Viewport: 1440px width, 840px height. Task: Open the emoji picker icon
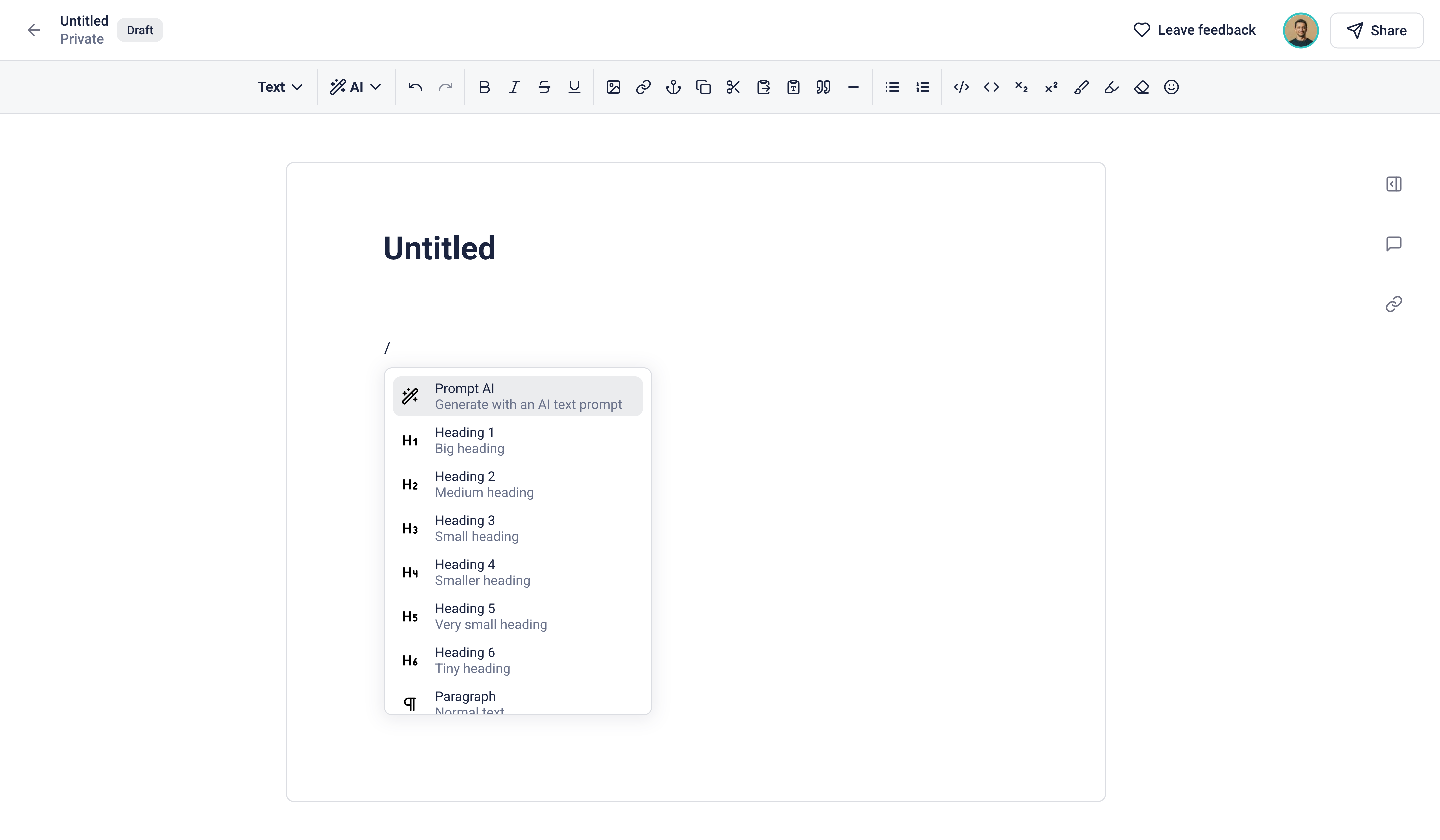click(x=1171, y=87)
